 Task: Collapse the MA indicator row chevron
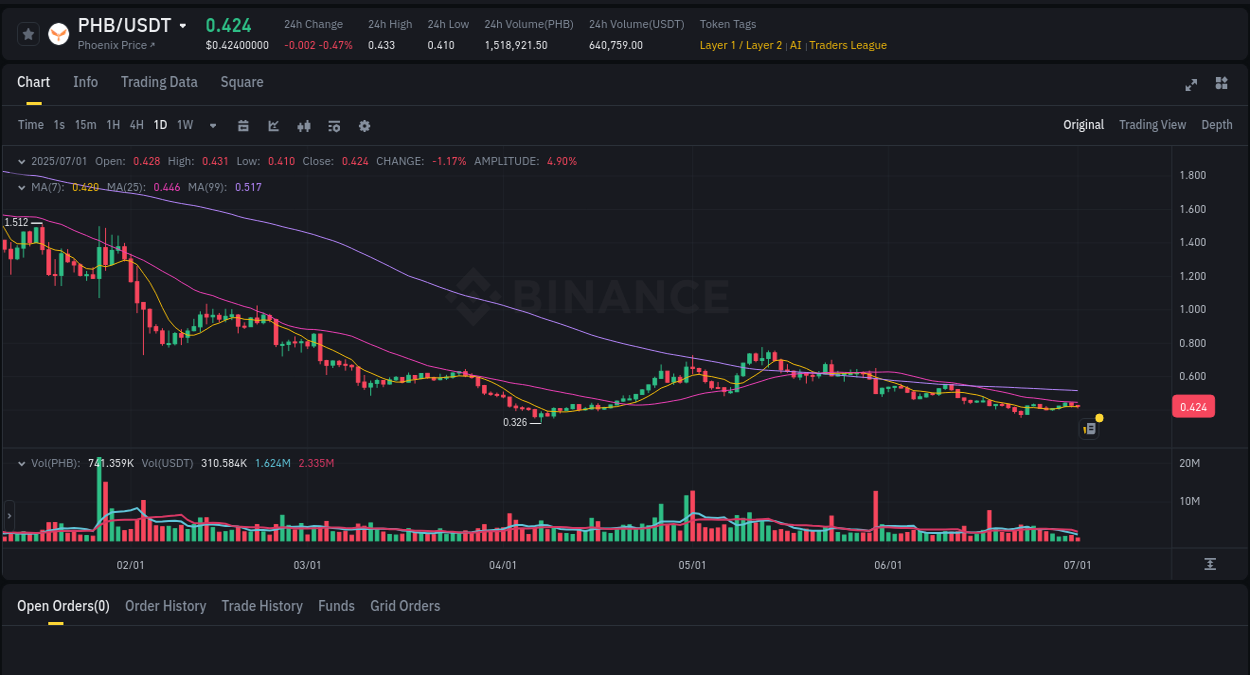click(20, 186)
